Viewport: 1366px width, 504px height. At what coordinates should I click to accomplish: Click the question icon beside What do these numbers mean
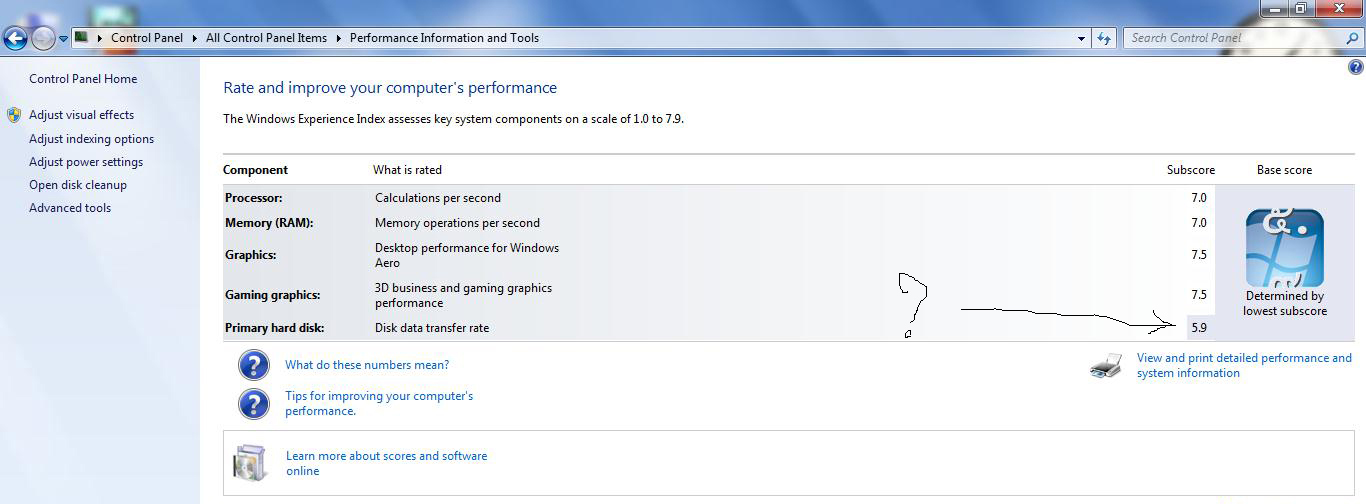pyautogui.click(x=254, y=364)
